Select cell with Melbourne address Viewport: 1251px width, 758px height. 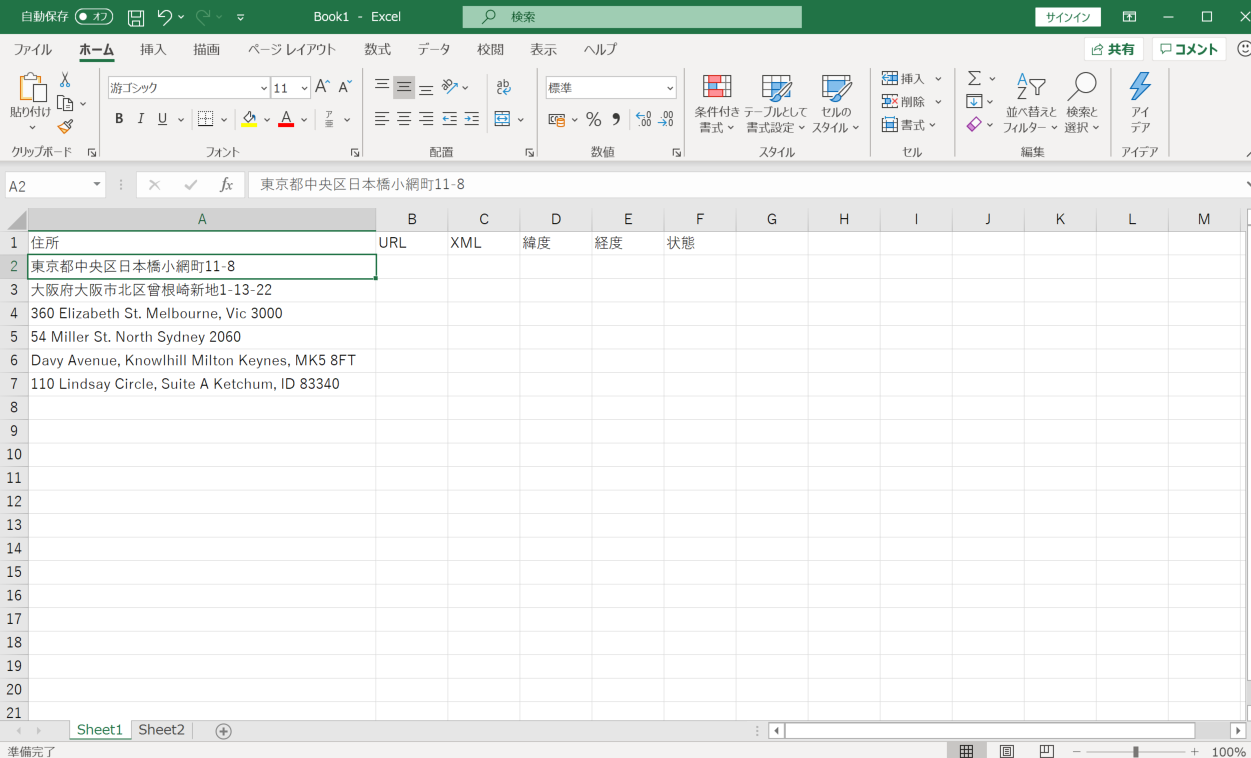202,313
